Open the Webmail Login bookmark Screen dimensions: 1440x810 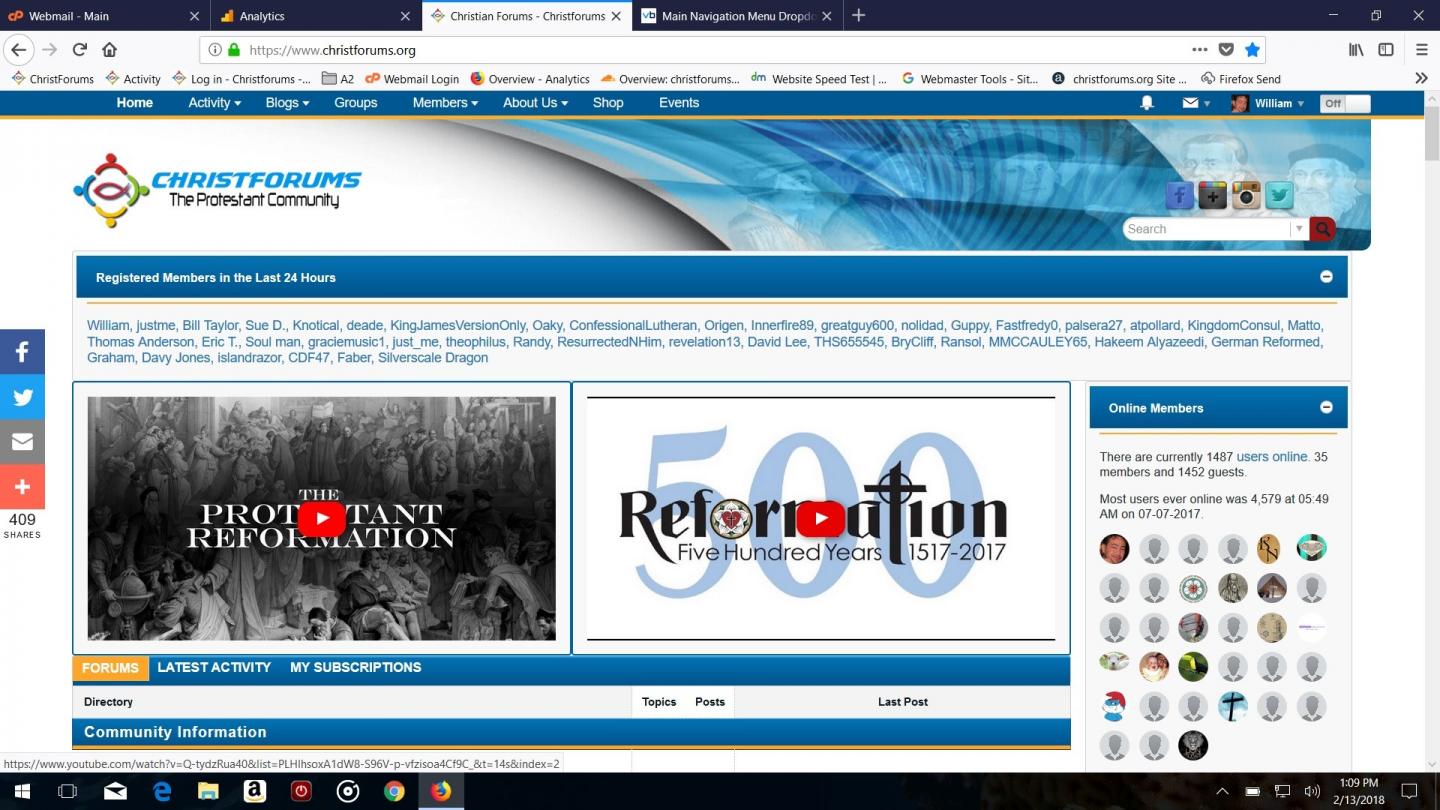412,79
